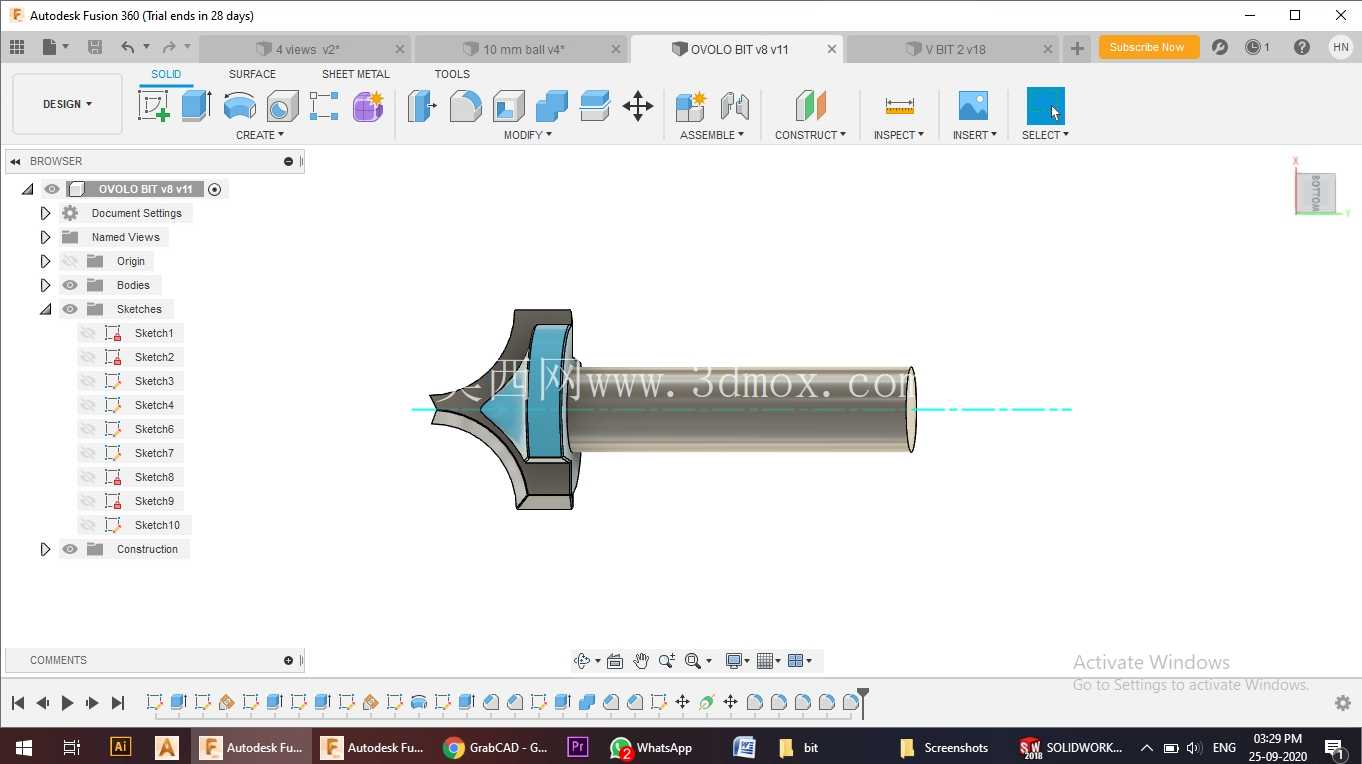Select the Create Form tool
Image resolution: width=1362 pixels, height=764 pixels.
point(368,106)
